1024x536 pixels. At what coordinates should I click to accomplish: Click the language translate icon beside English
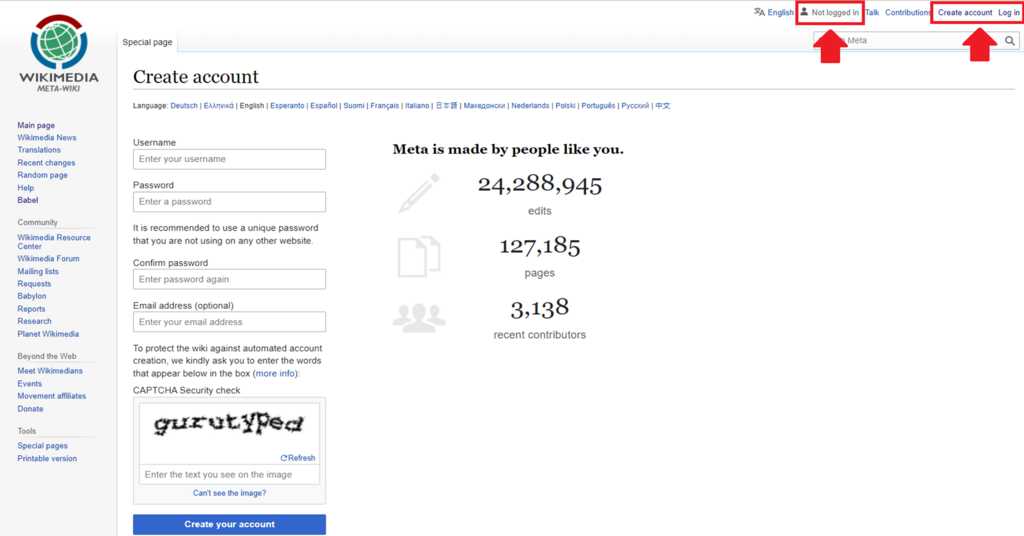point(759,12)
